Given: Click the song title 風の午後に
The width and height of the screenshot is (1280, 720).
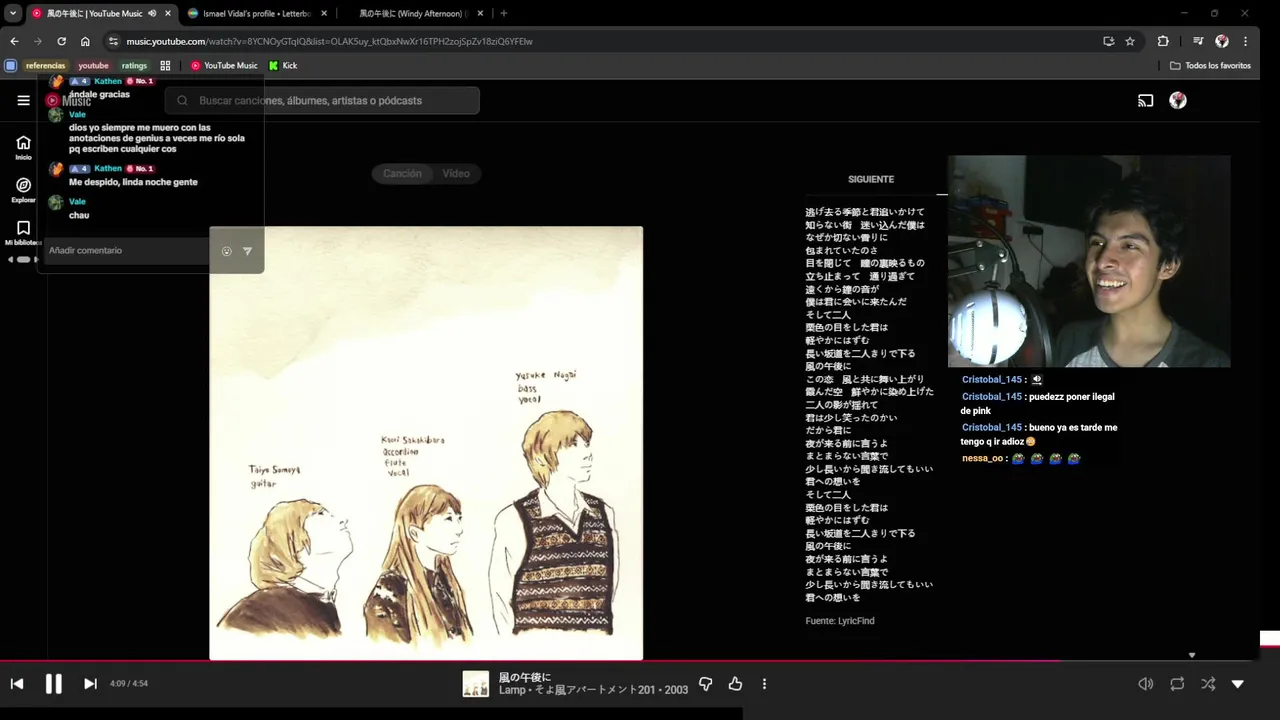Looking at the screenshot, I should (525, 677).
